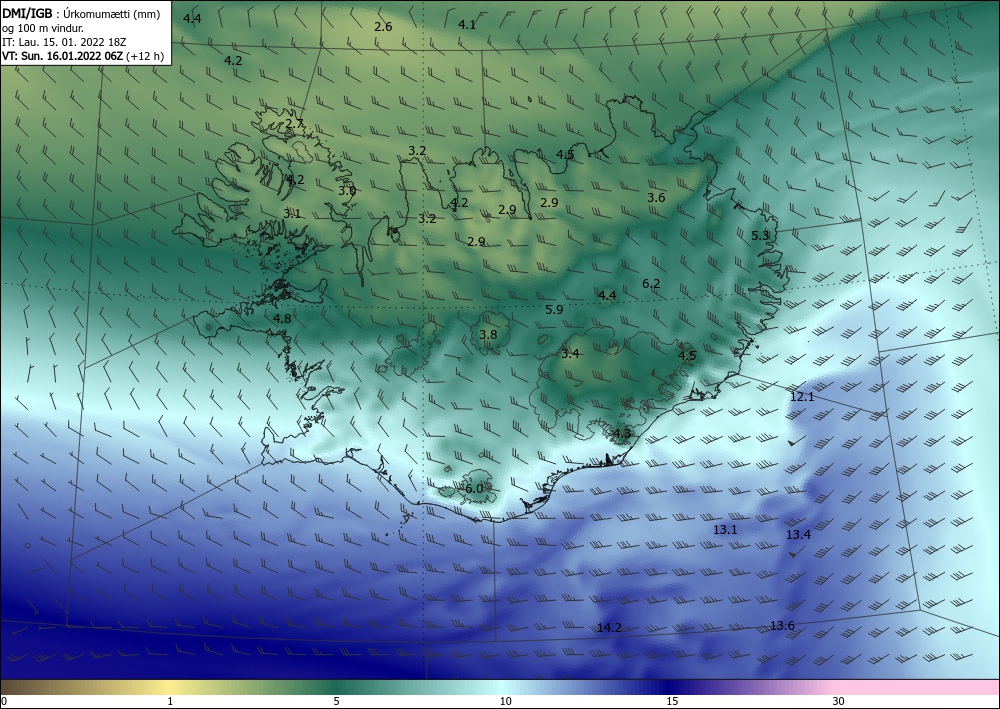This screenshot has width=1000, height=709.
Task: Click the 2.7 value over the Westfjords
Action: click(294, 124)
